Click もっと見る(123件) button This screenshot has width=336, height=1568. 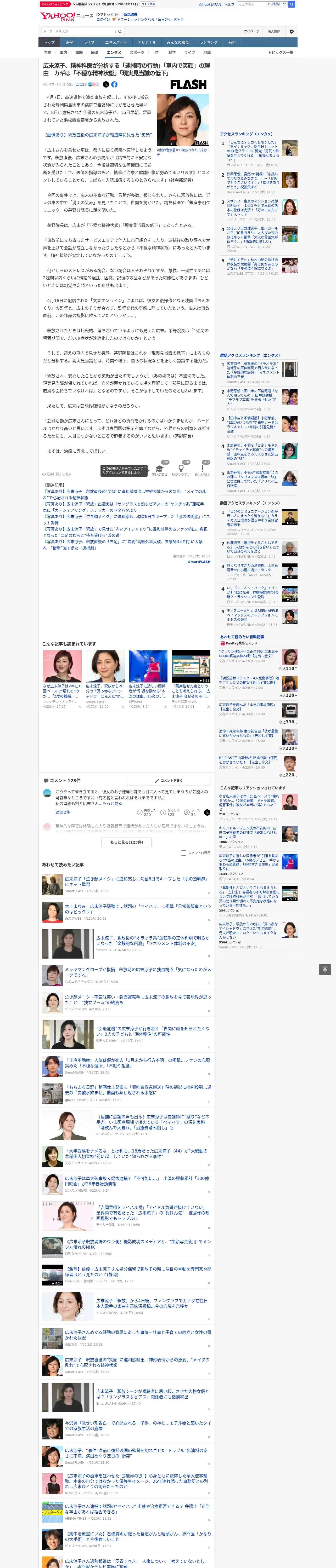coord(127,843)
